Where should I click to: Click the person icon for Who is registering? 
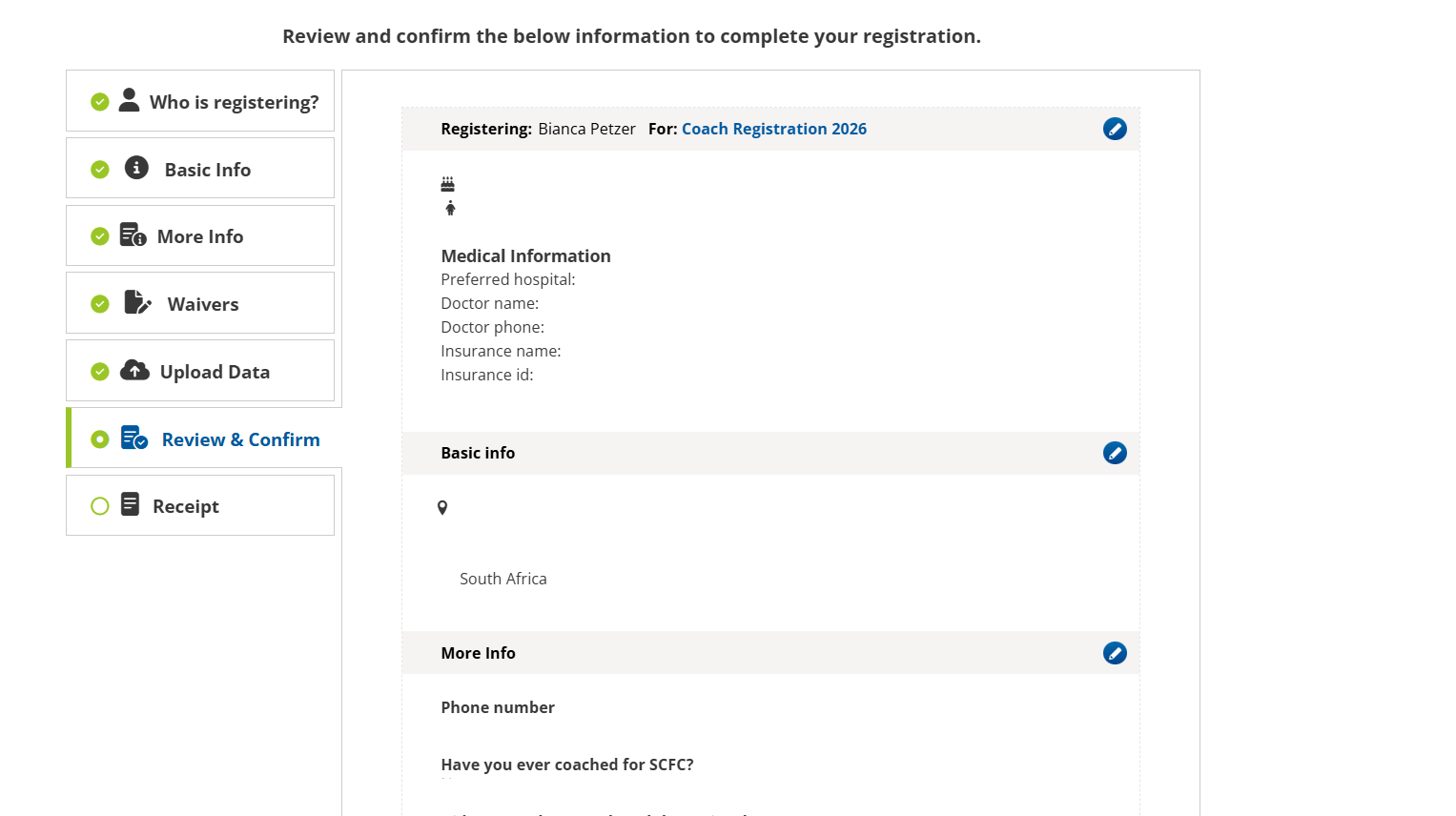pyautogui.click(x=129, y=100)
